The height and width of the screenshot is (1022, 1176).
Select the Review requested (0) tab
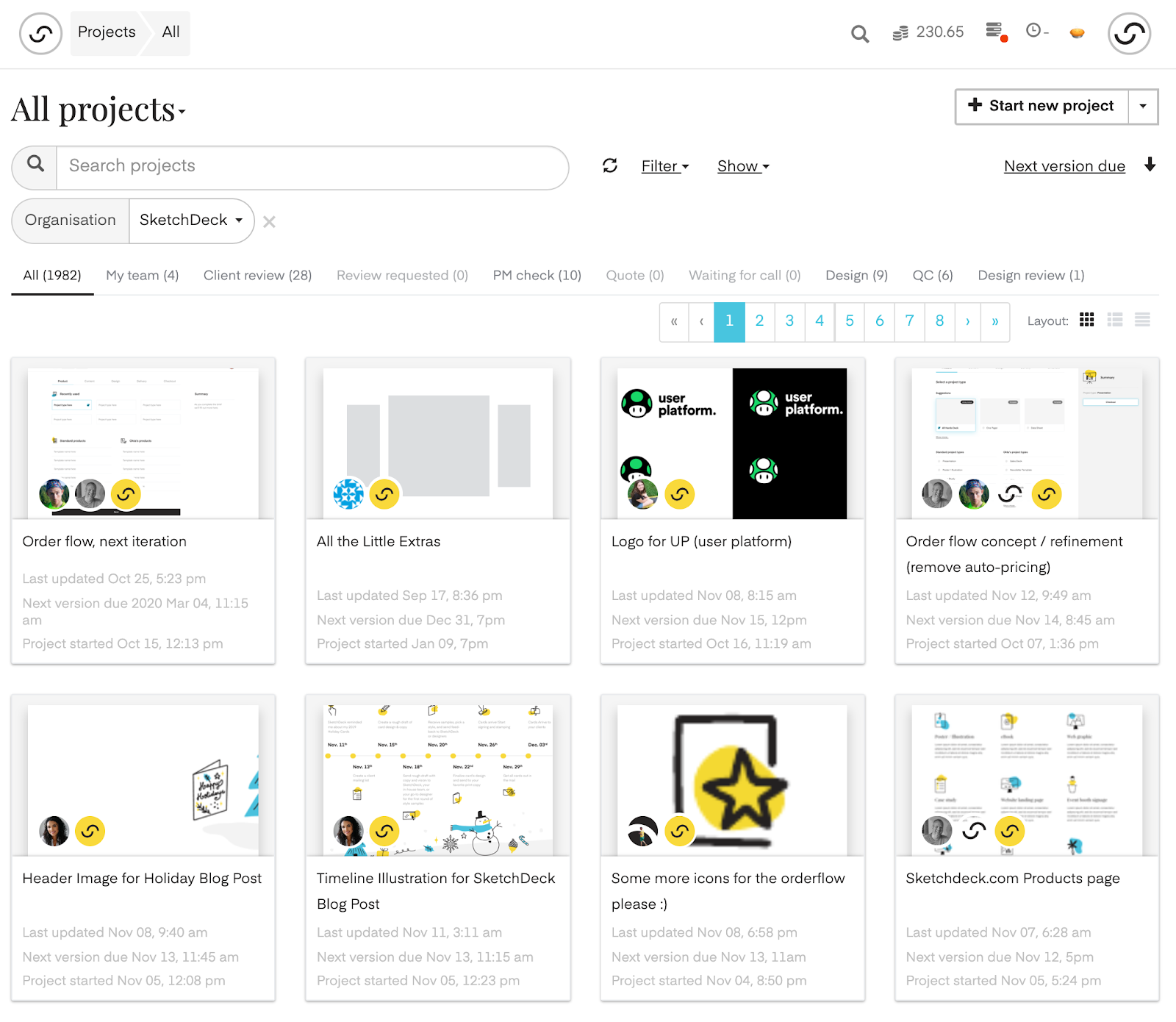(x=403, y=275)
